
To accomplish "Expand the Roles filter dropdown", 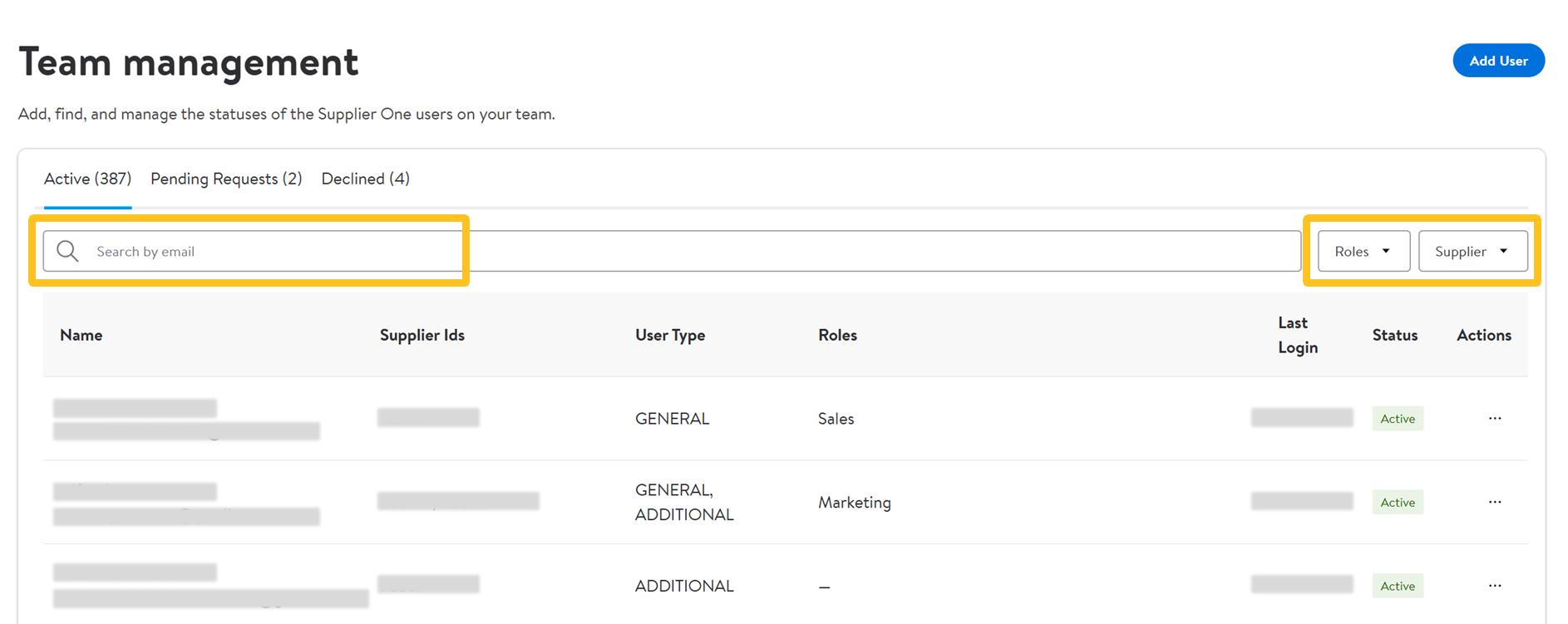I will pos(1363,251).
